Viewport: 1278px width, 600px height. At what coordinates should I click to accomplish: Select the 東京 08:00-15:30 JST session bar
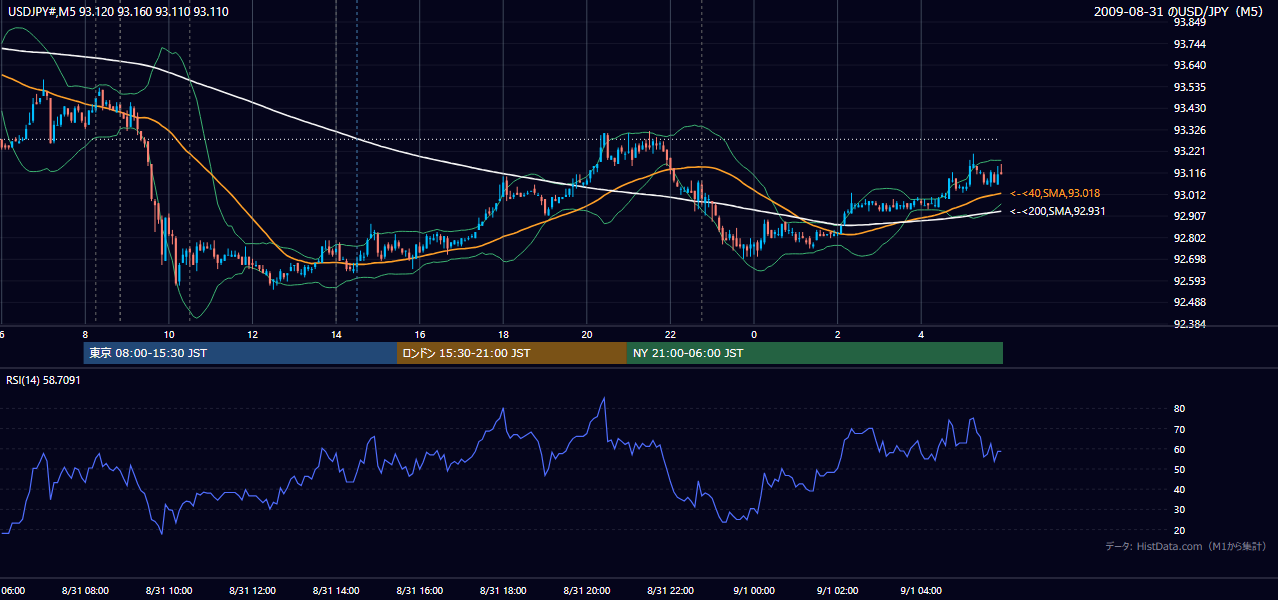tap(240, 353)
